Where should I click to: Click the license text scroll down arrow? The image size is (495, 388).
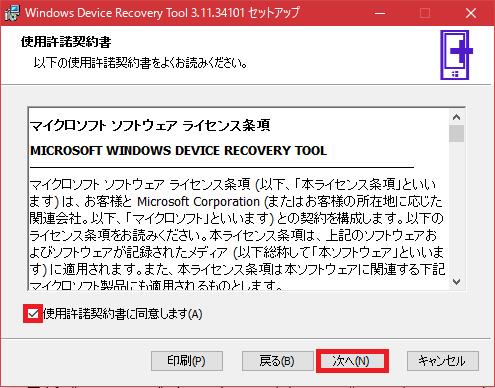(x=456, y=282)
